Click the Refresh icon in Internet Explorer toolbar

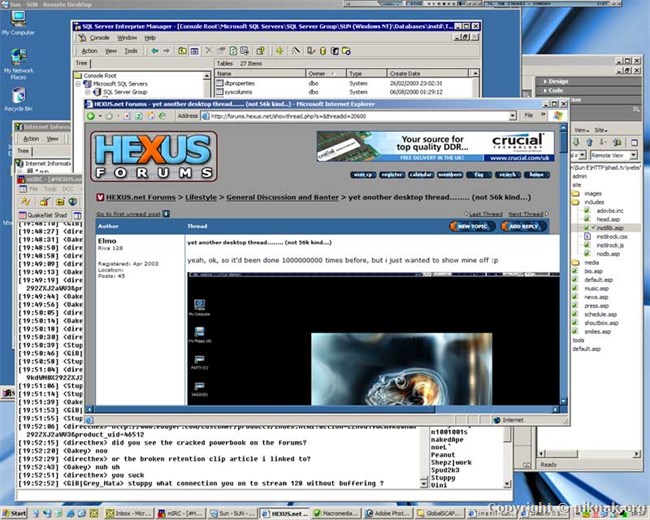point(139,116)
